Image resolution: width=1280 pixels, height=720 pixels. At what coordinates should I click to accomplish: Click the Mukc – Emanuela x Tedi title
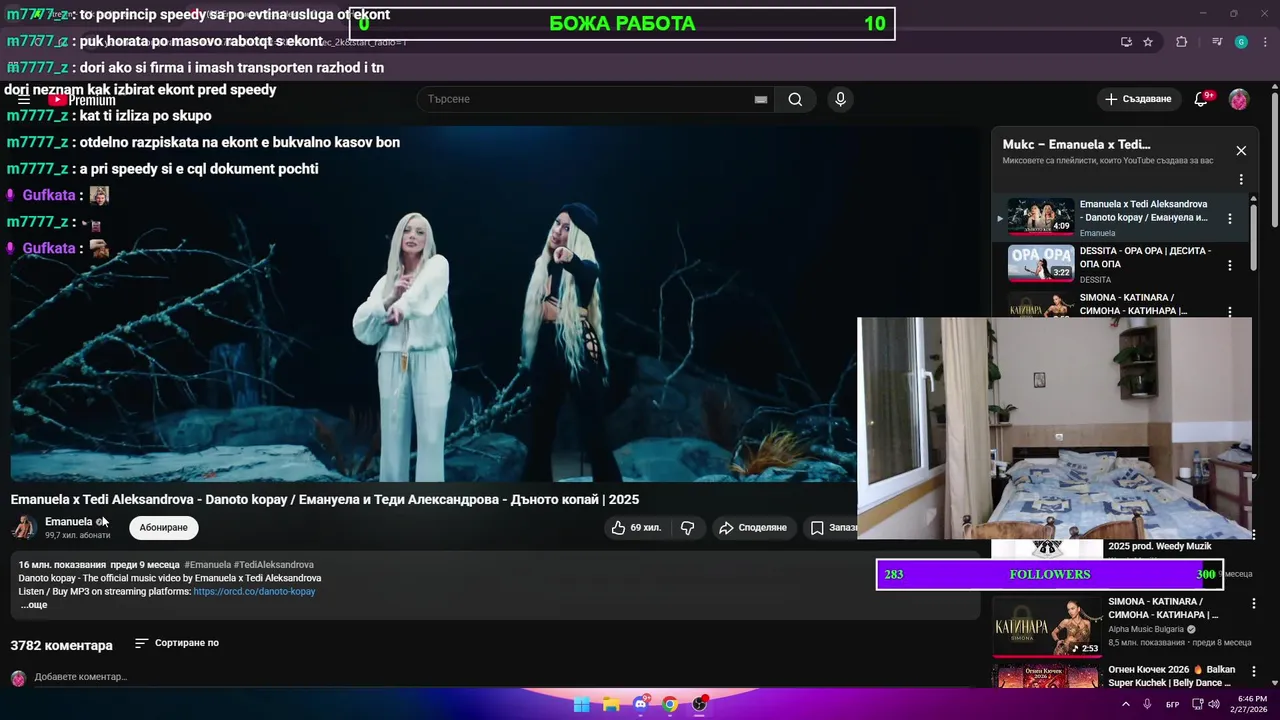tap(1076, 144)
